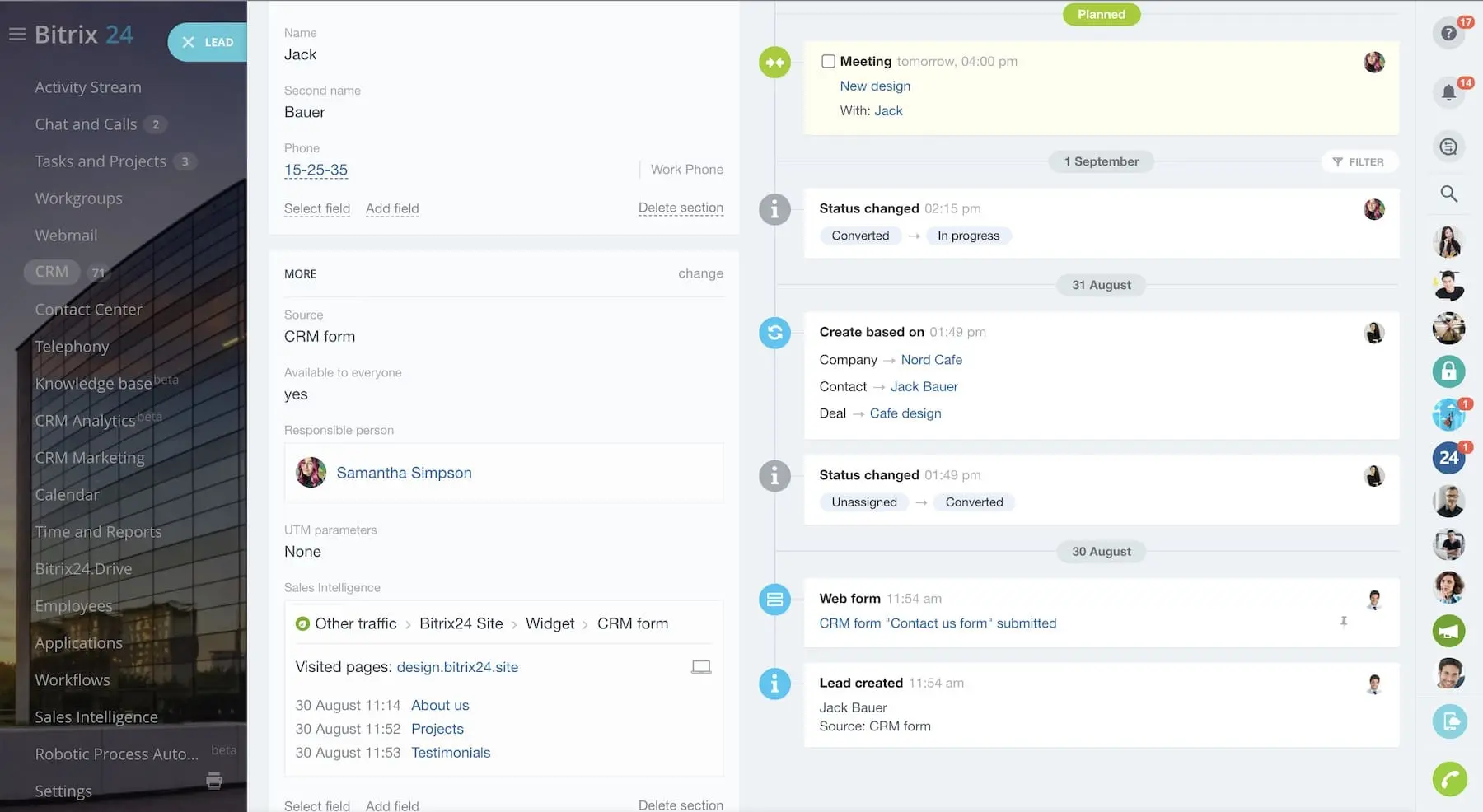Click the pin icon on Web form entry
The width and height of the screenshot is (1483, 812).
pyautogui.click(x=1344, y=622)
